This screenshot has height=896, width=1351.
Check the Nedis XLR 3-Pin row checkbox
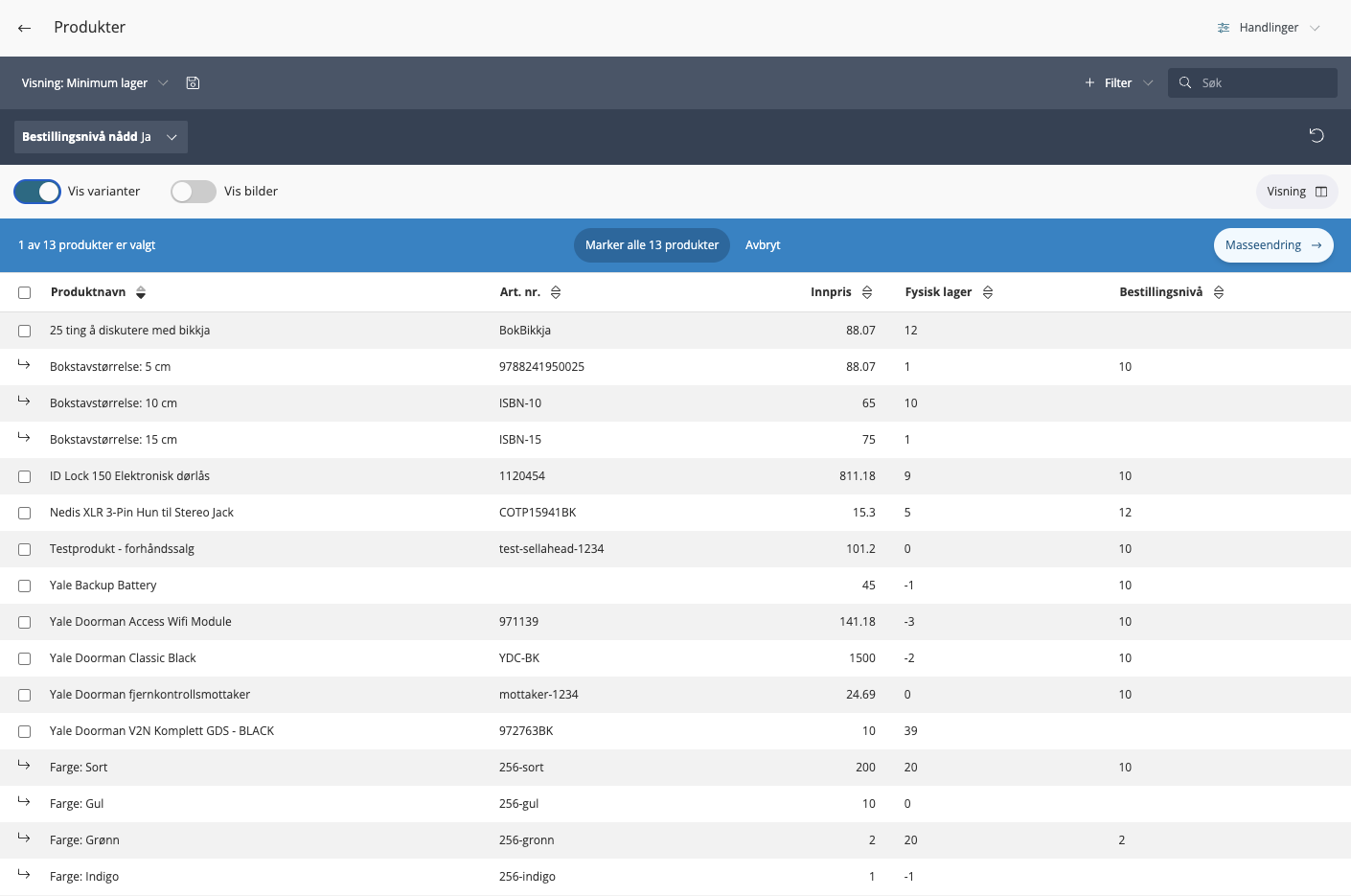(x=25, y=513)
